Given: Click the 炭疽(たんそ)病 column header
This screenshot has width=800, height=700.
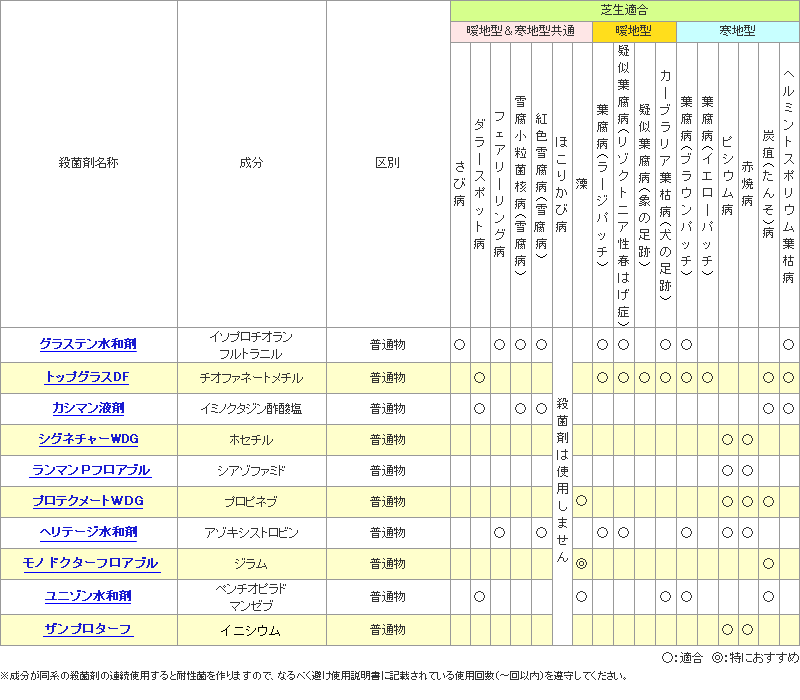Looking at the screenshot, I should click(x=768, y=184).
